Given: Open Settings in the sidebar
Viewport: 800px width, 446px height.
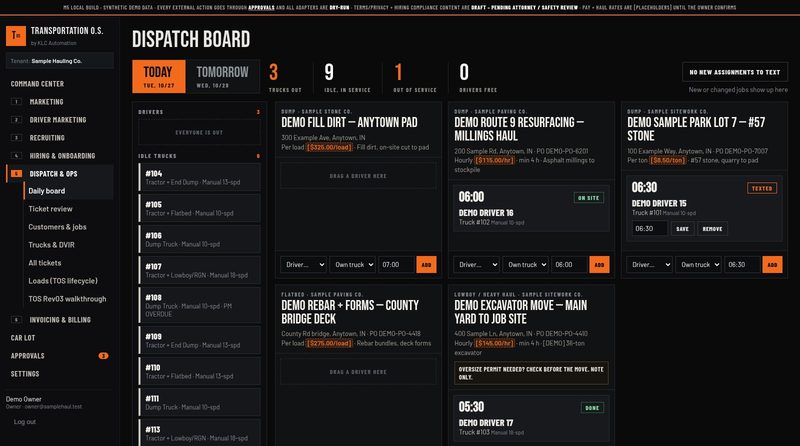Looking at the screenshot, I should [25, 374].
